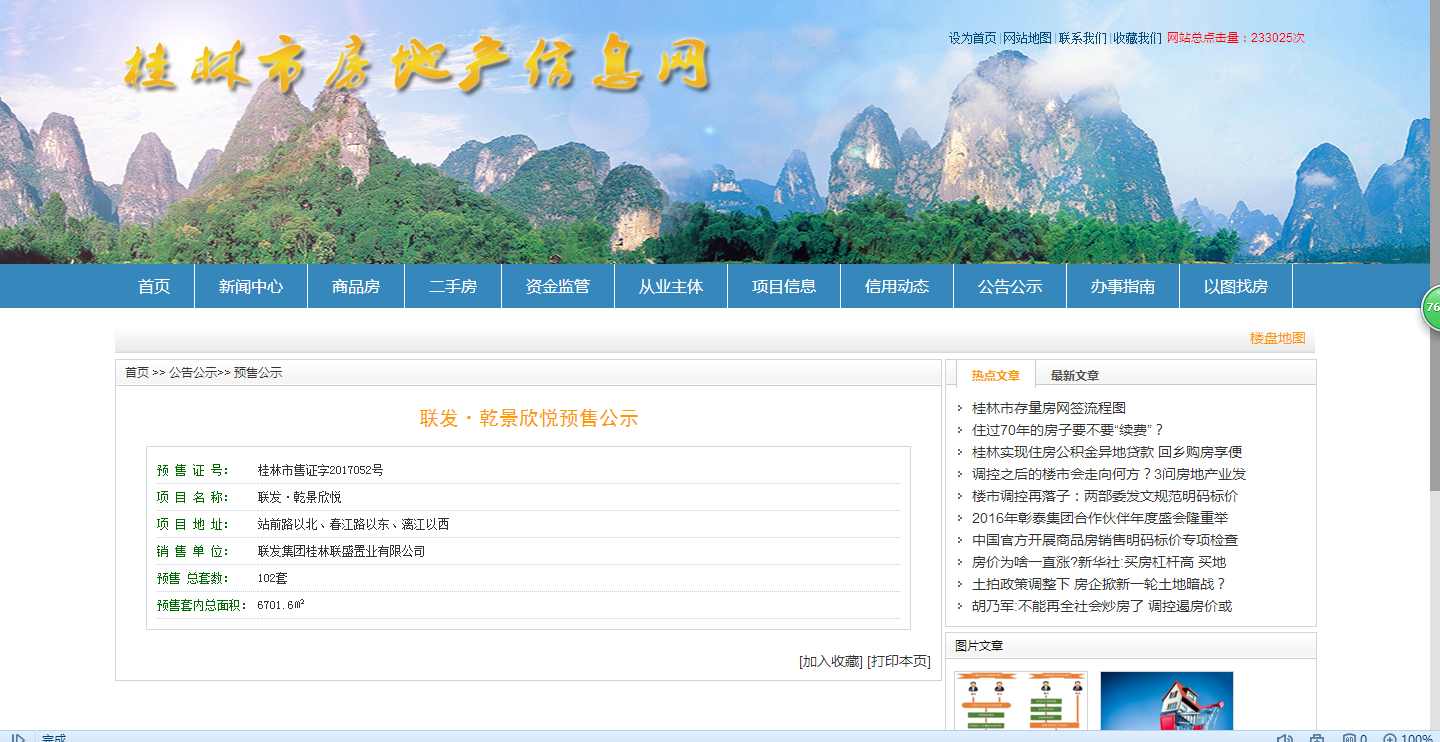This screenshot has width=1440, height=742.
Task: Click the speaker icon in status bar
Action: (x=1285, y=739)
